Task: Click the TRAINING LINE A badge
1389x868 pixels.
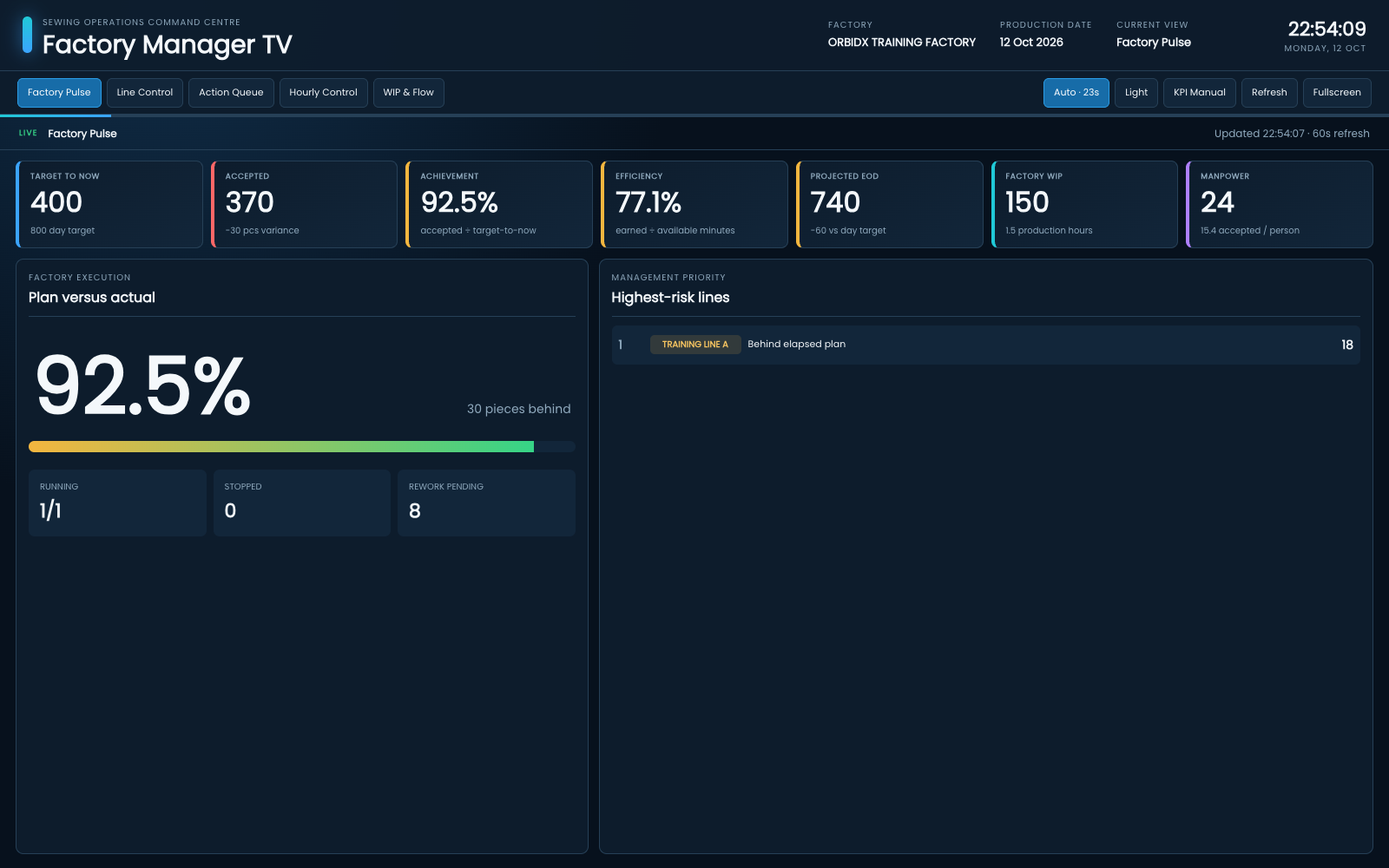Action: click(x=695, y=345)
